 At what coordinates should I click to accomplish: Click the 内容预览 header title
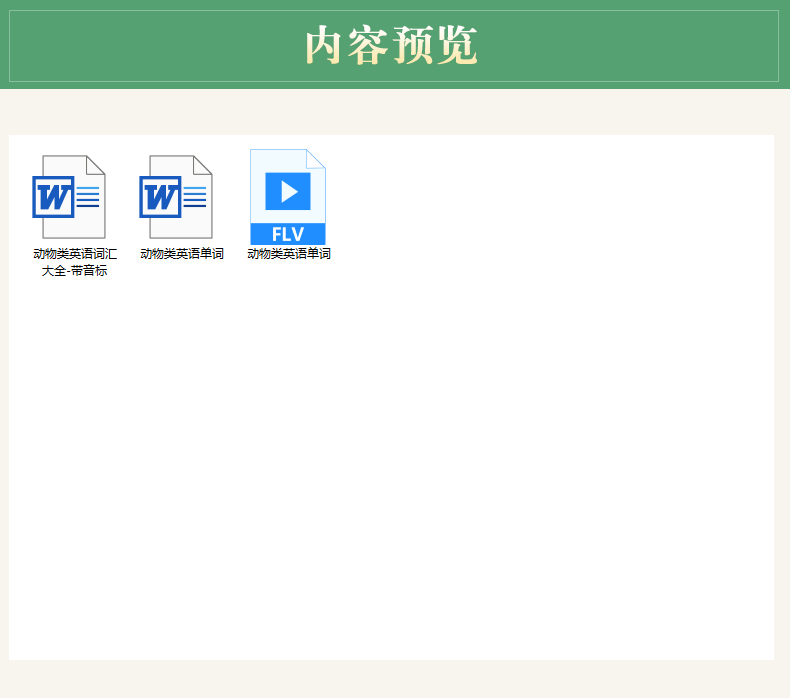click(391, 45)
